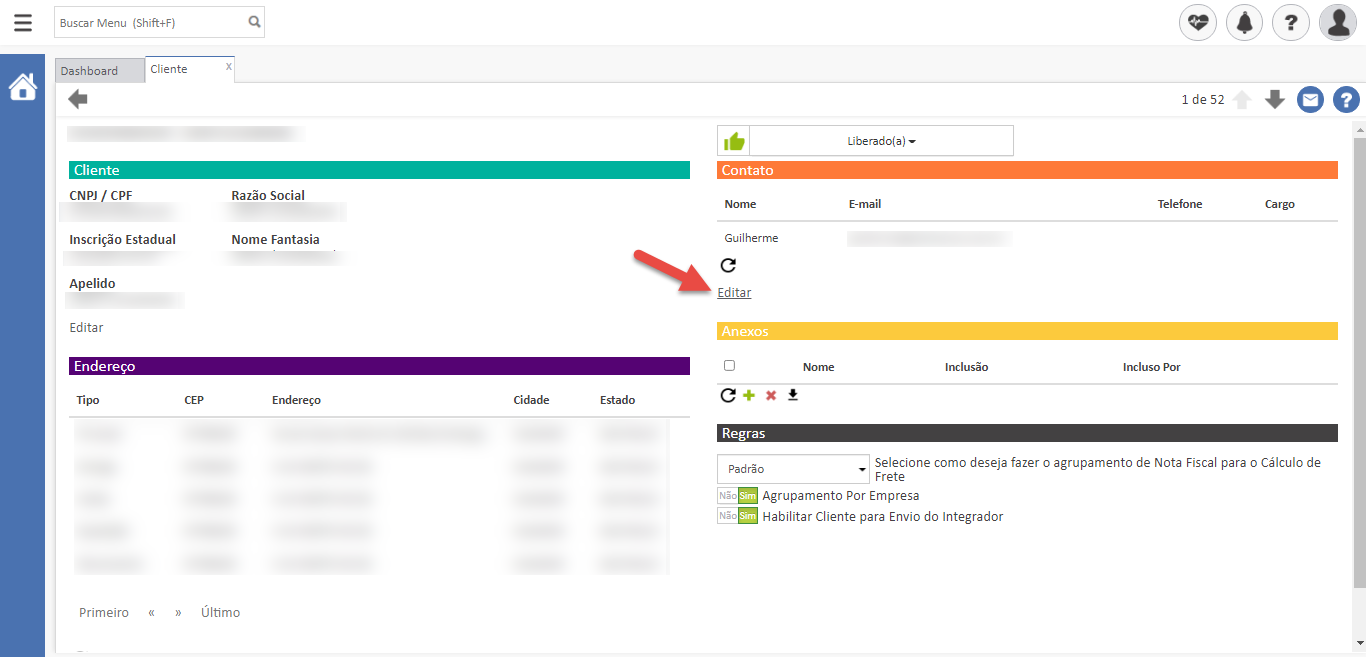
Task: Toggle Agrupamento Por Empresa switch
Action: coord(737,495)
